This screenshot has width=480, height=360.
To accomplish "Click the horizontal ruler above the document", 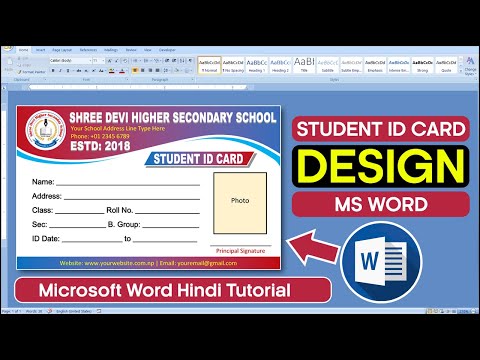I will click(138, 87).
